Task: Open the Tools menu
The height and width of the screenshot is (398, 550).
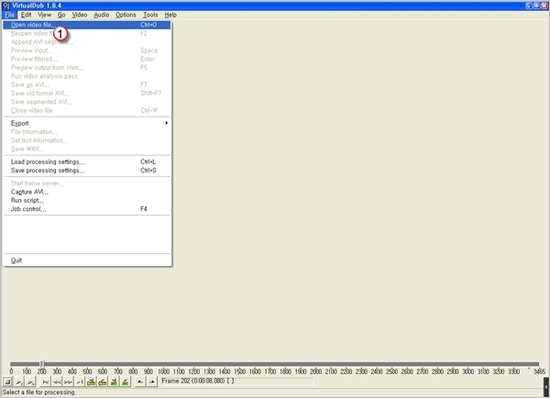Action: pyautogui.click(x=150, y=15)
